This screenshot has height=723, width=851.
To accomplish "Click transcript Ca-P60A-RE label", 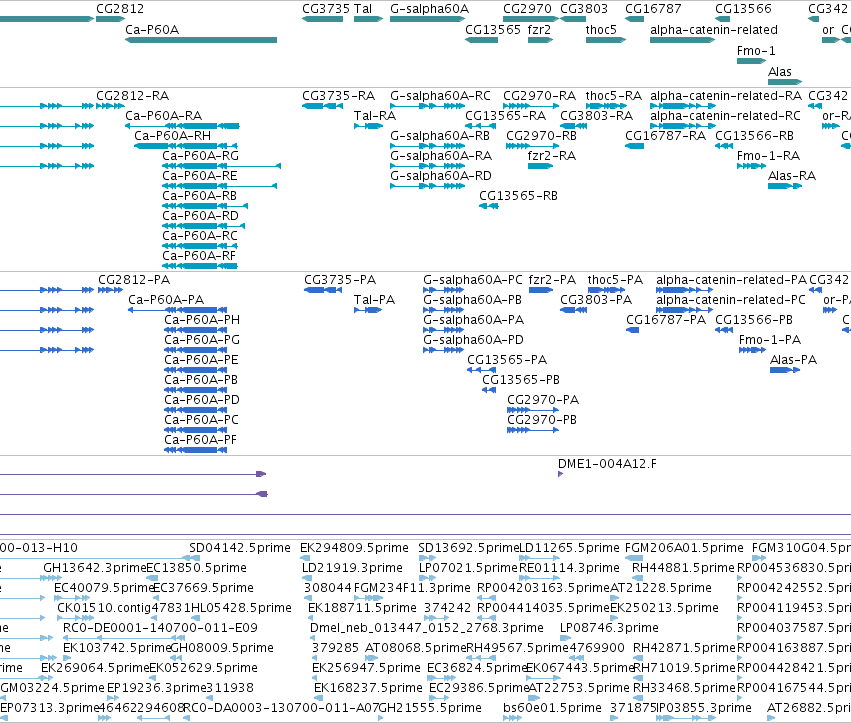I will click(200, 176).
